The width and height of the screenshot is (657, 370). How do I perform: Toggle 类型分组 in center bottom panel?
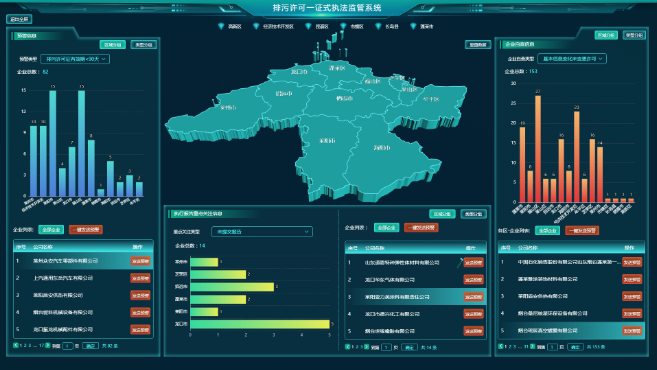click(473, 214)
